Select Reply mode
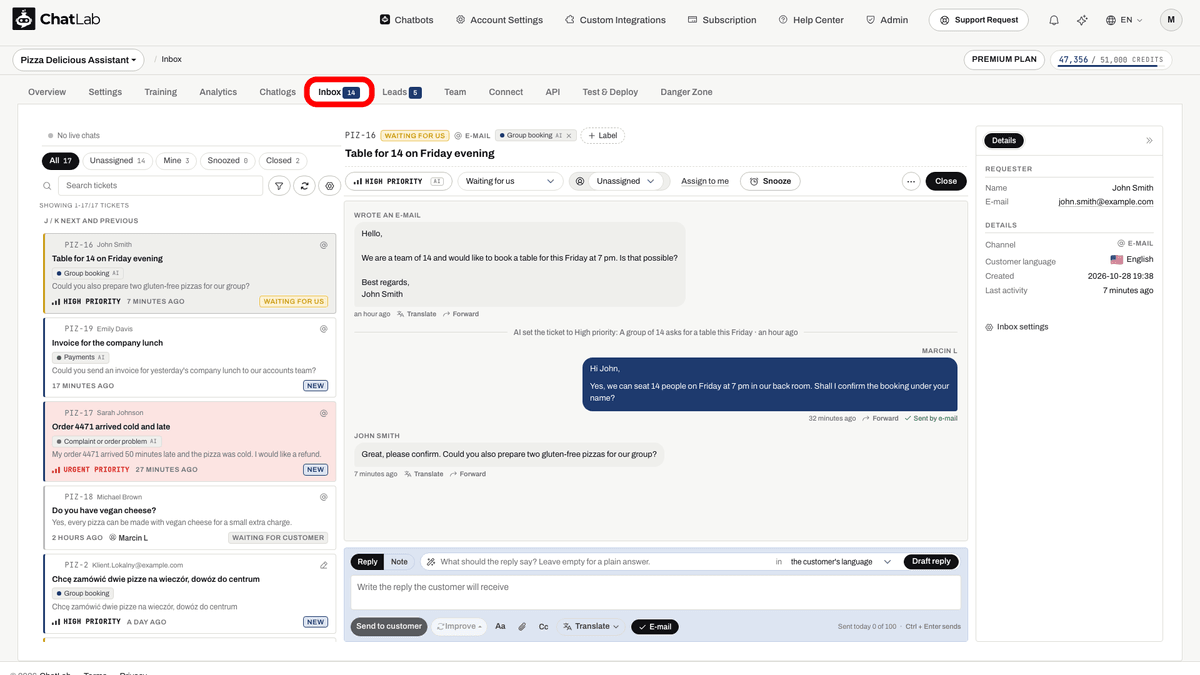Image resolution: width=1200 pixels, height=675 pixels. 367,562
